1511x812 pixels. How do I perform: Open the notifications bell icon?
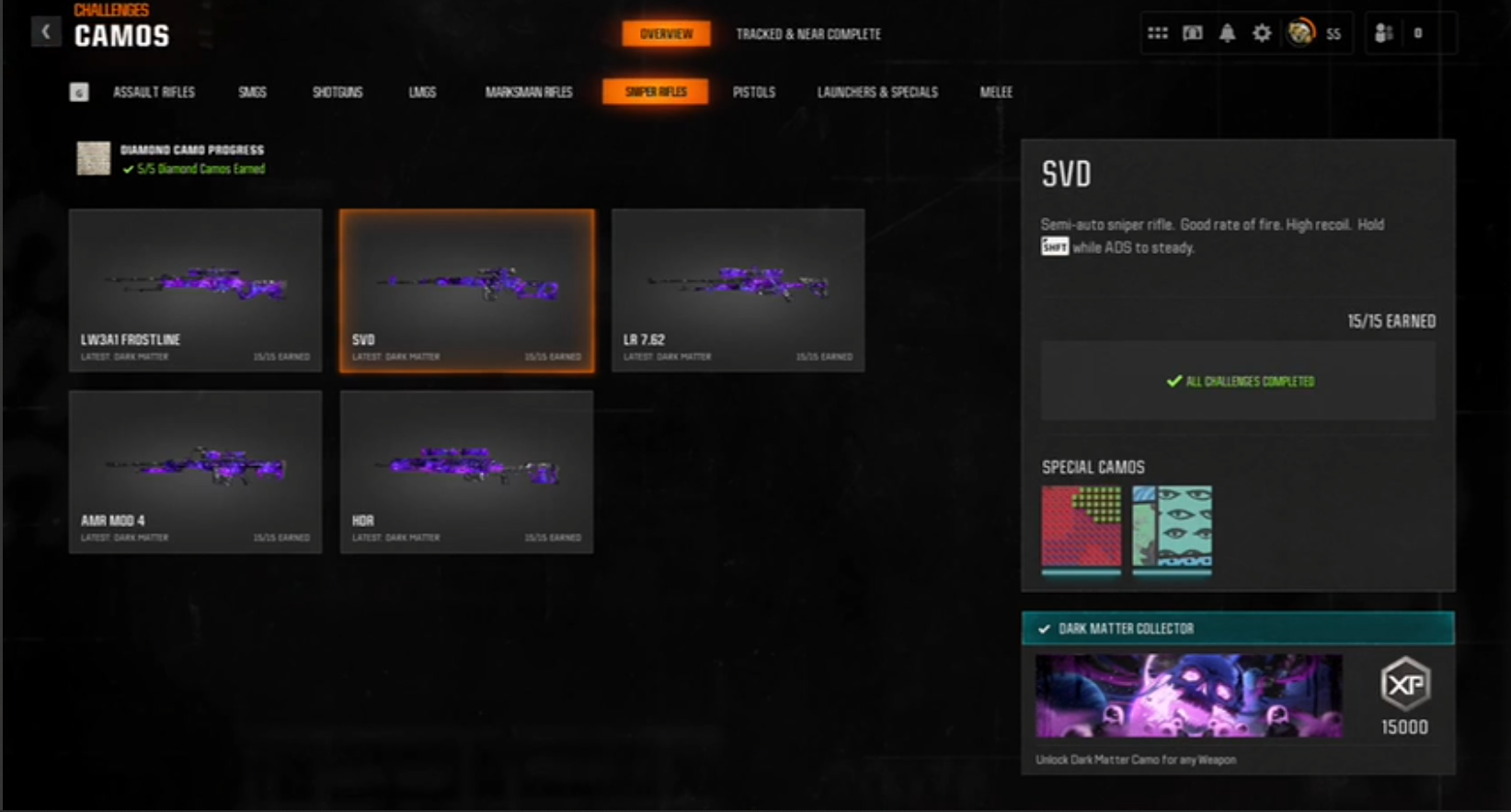pyautogui.click(x=1227, y=33)
